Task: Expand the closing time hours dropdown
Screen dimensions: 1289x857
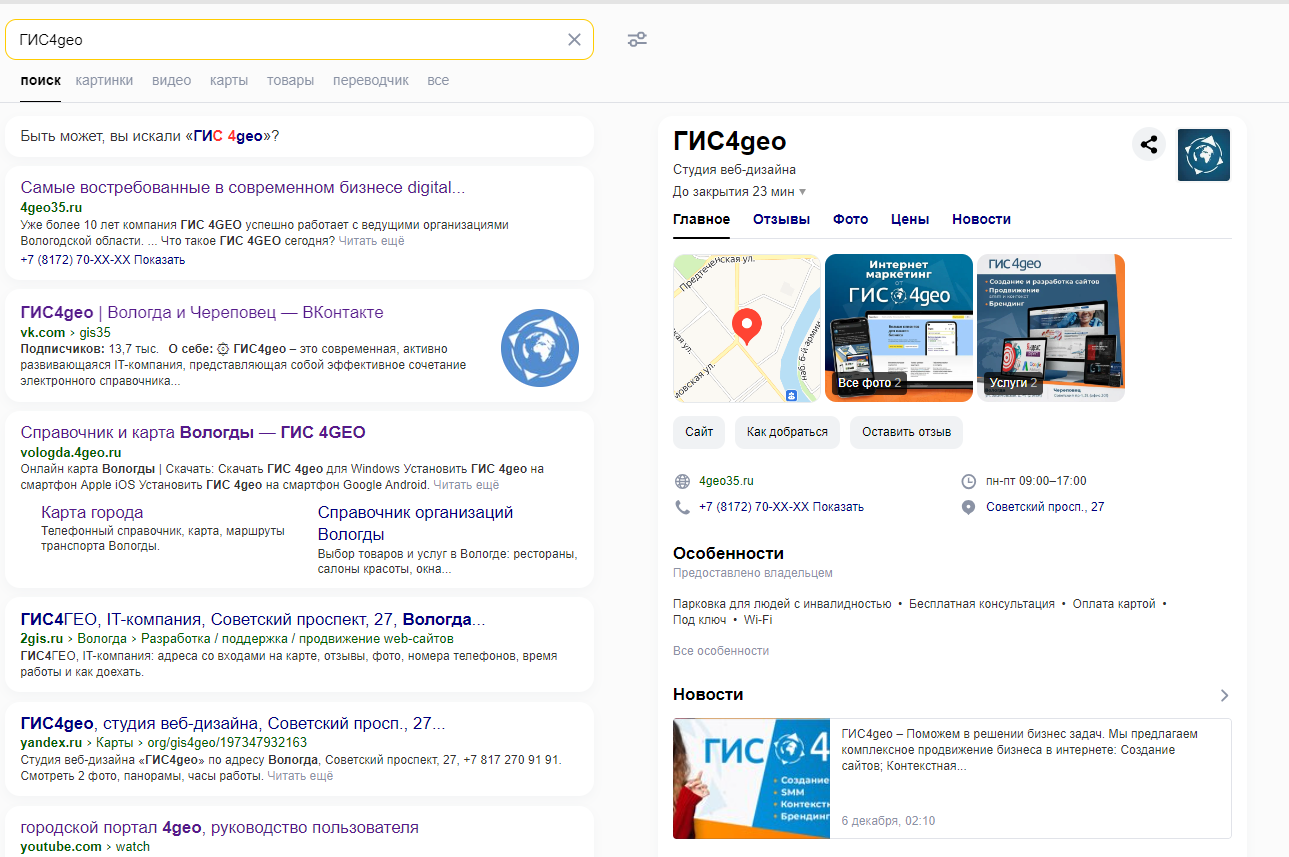Action: pyautogui.click(x=802, y=192)
